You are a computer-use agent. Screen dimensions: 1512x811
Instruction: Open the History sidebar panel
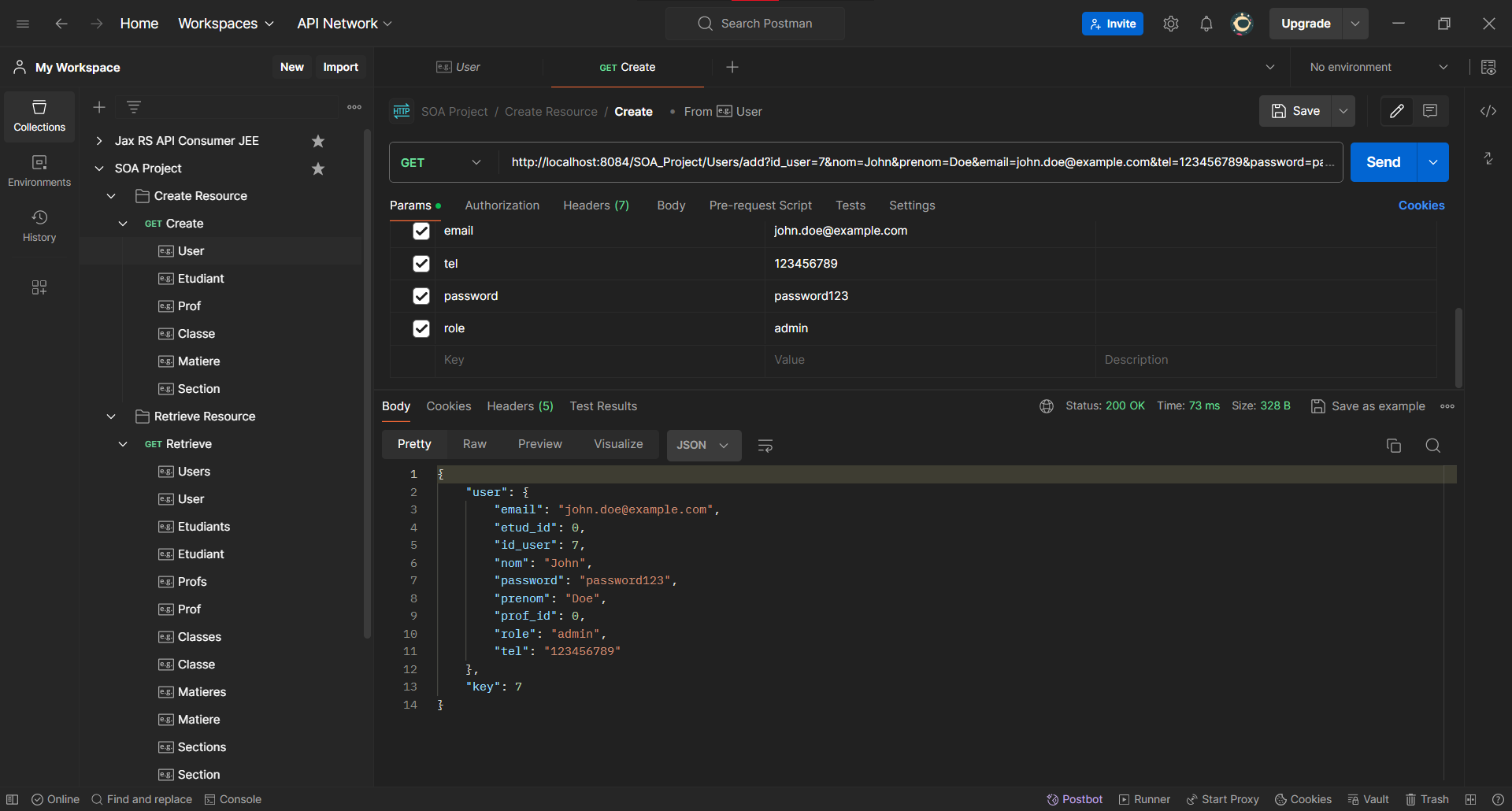[x=39, y=226]
